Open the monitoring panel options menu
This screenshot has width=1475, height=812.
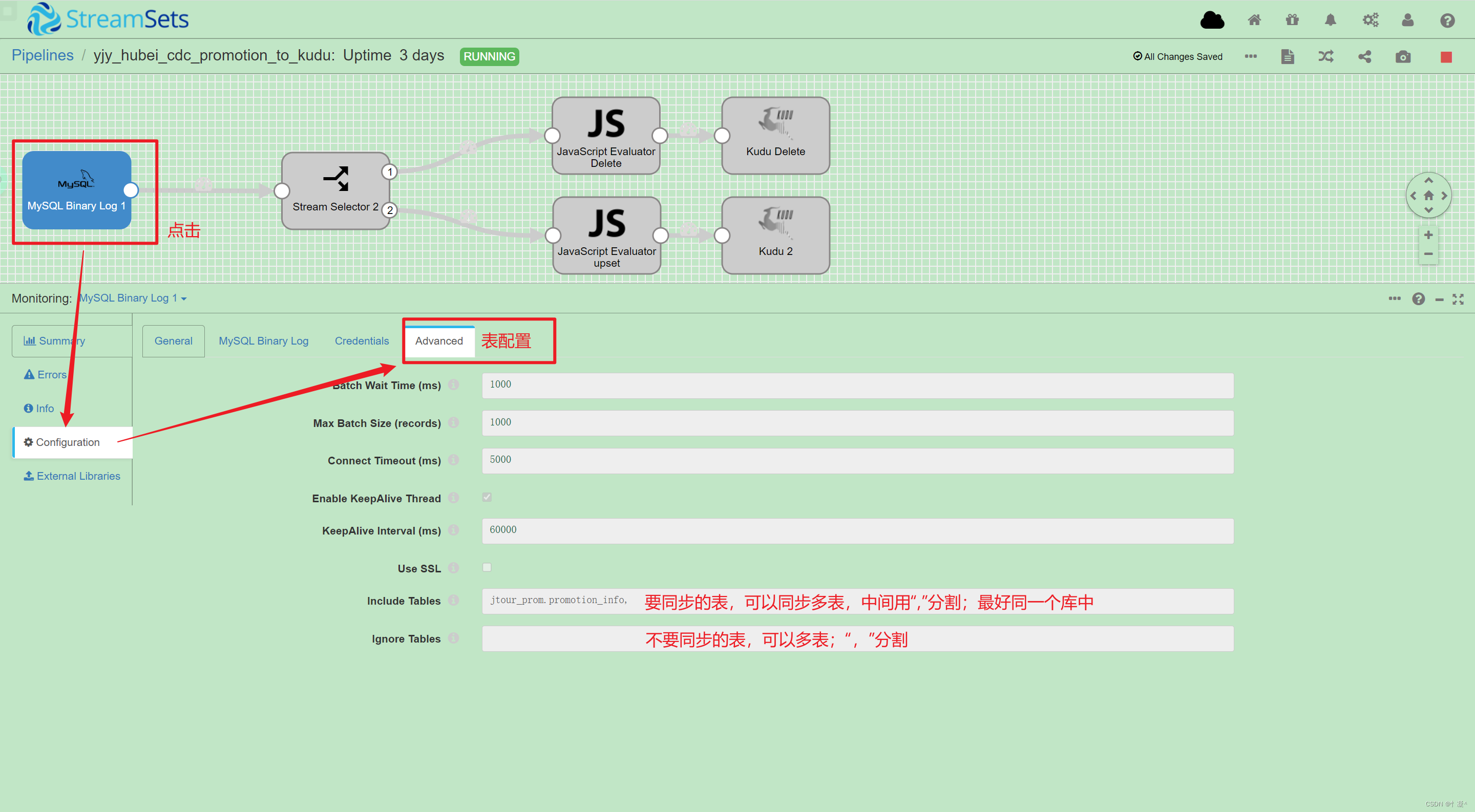tap(1394, 298)
